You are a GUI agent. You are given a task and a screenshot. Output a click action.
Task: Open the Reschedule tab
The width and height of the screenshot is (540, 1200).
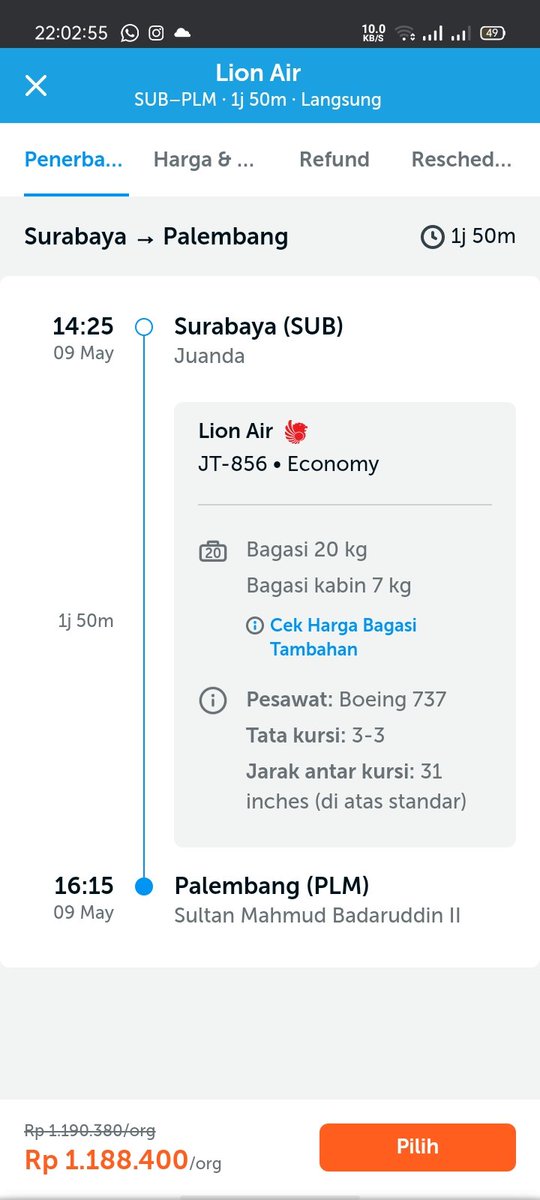[461, 159]
